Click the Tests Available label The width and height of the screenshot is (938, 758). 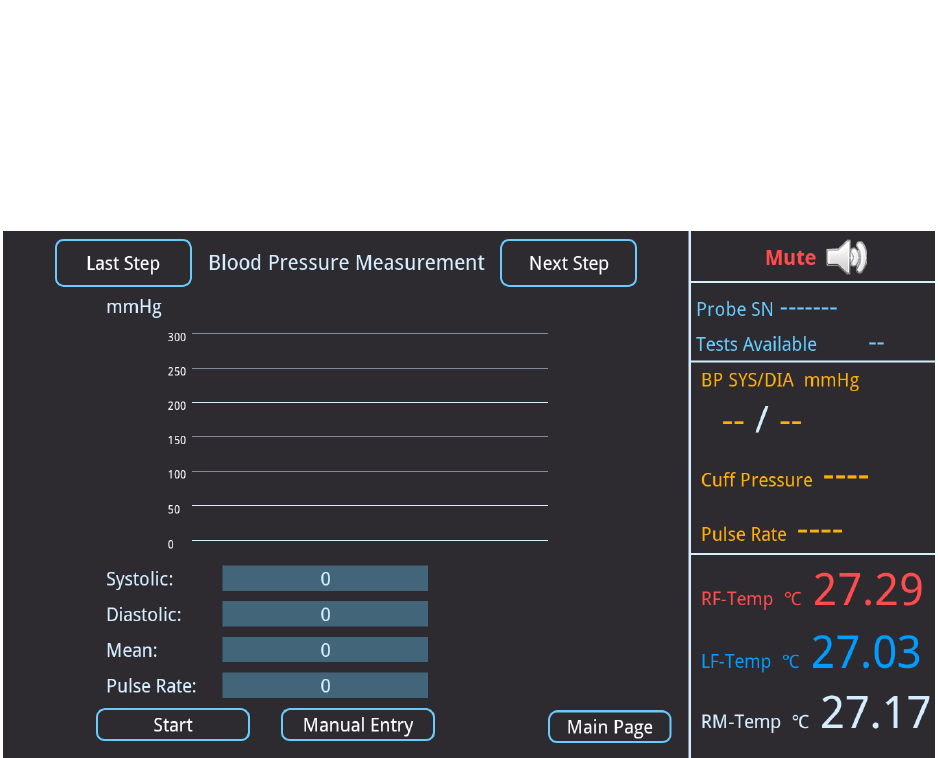tap(756, 345)
